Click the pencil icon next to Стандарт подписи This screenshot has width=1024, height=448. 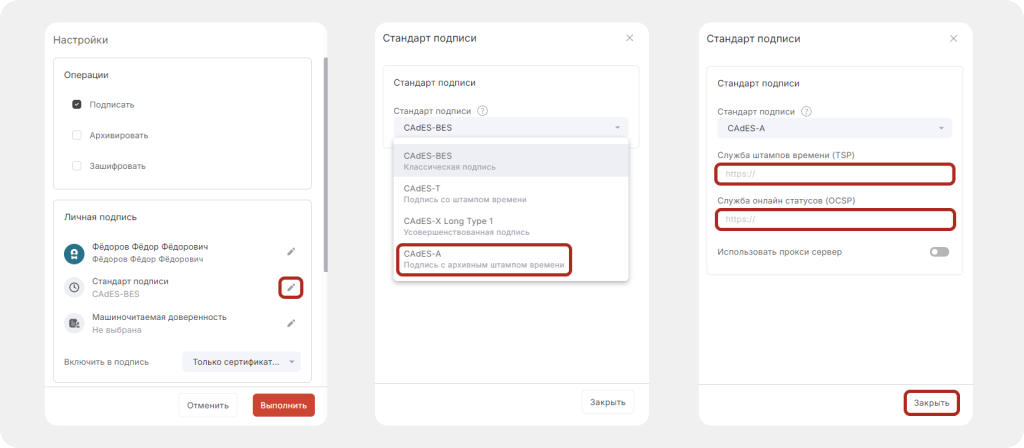tap(291, 288)
